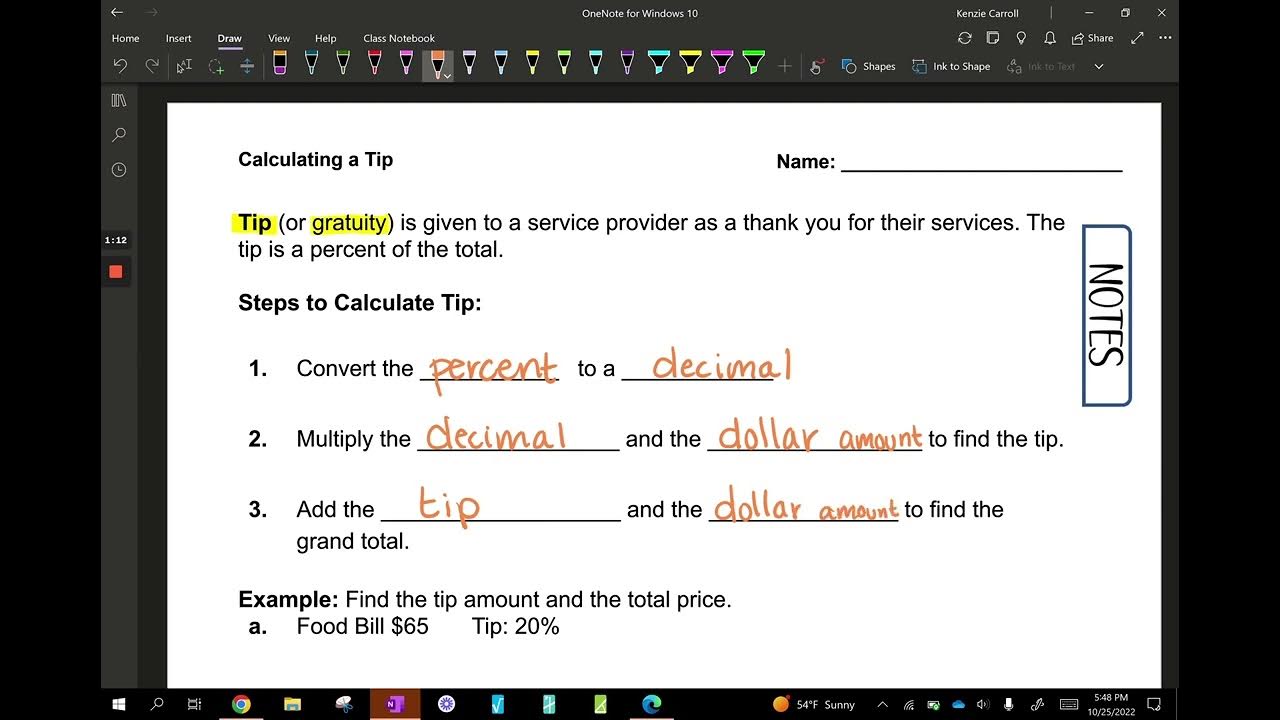Open File Explorer from the taskbar
The width and height of the screenshot is (1280, 720).
293,704
